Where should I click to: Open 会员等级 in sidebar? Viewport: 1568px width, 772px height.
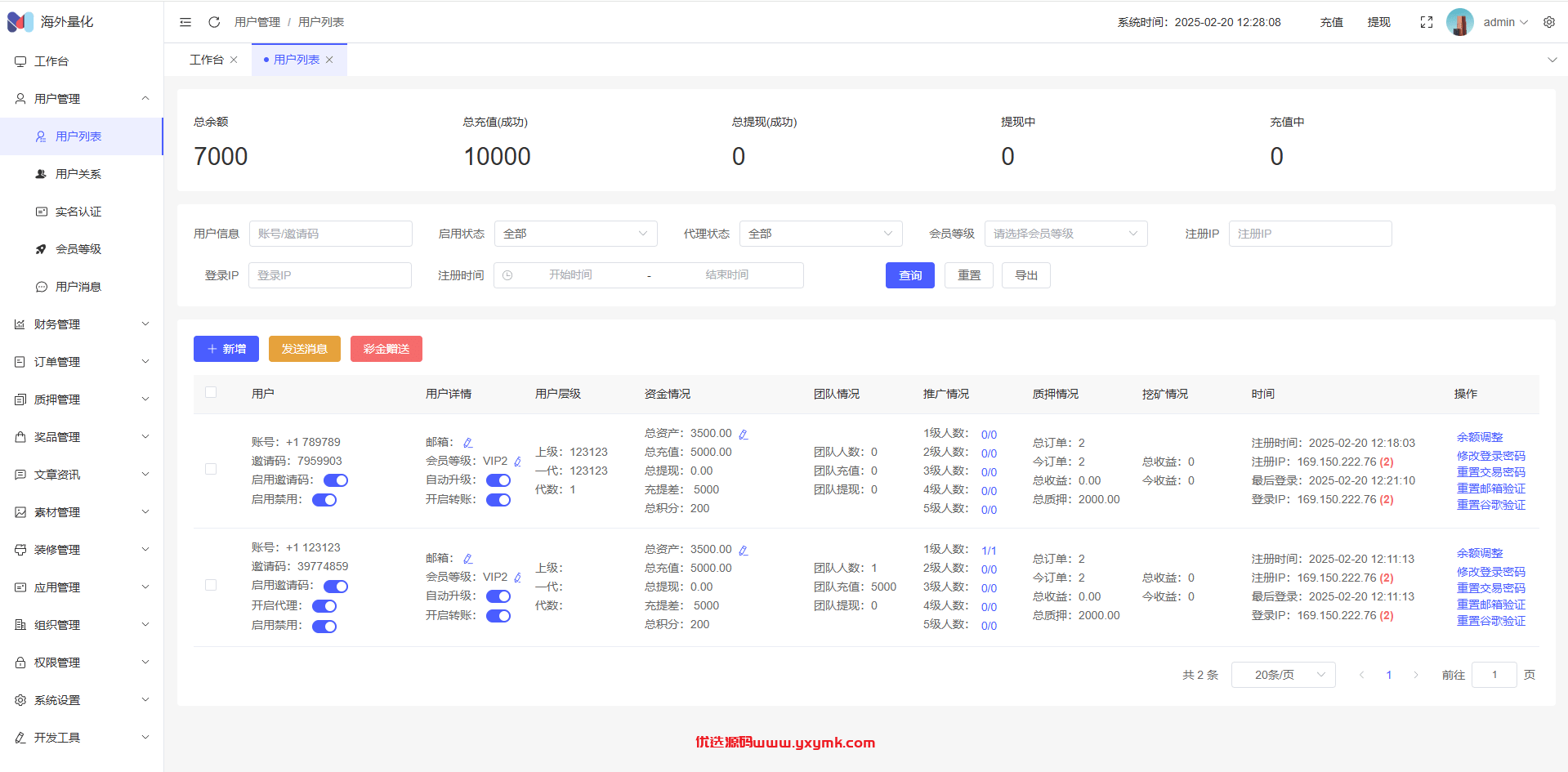[82, 249]
